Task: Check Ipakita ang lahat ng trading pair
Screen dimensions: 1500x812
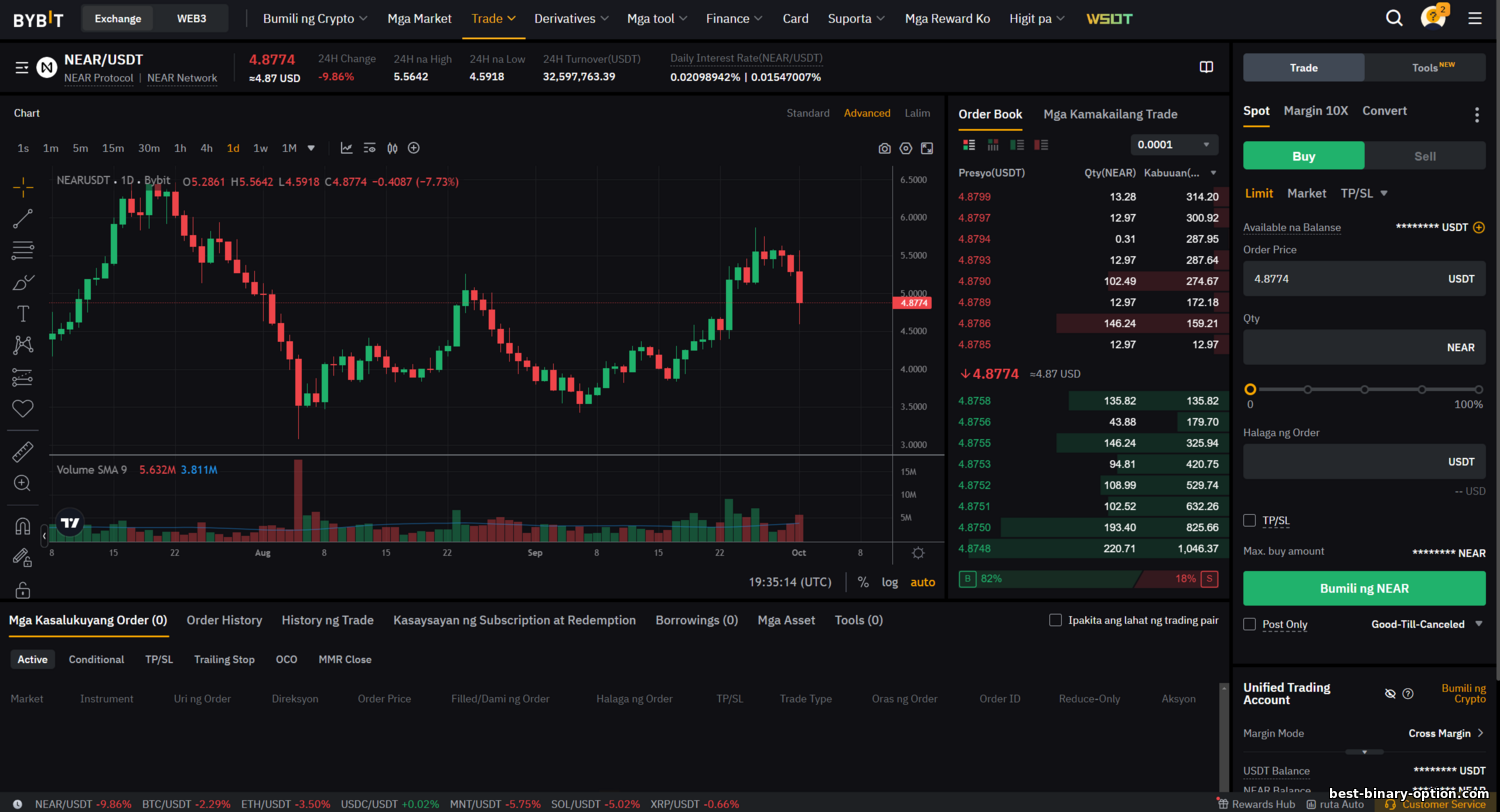Action: click(1055, 620)
